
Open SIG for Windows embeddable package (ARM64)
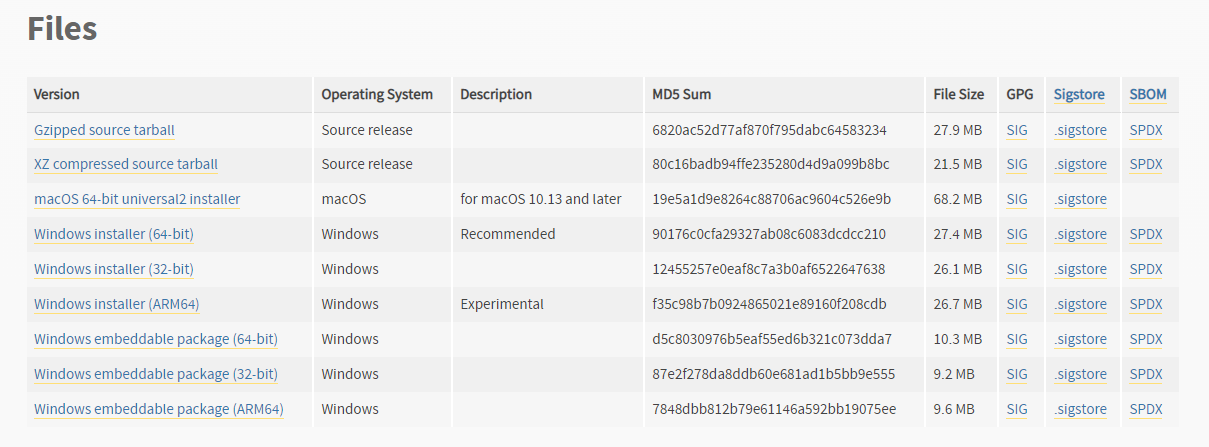(1017, 409)
